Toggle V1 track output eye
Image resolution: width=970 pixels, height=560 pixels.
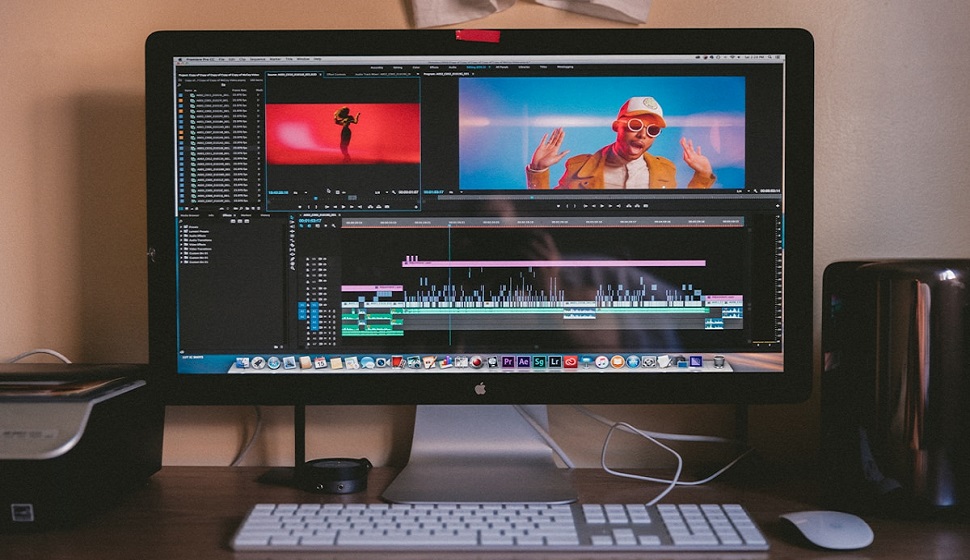coord(325,305)
